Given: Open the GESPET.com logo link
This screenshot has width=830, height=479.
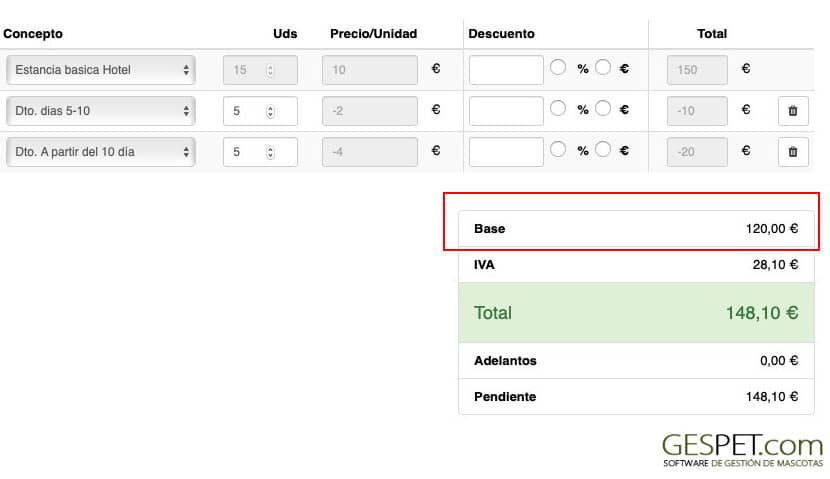Looking at the screenshot, I should pos(742,449).
